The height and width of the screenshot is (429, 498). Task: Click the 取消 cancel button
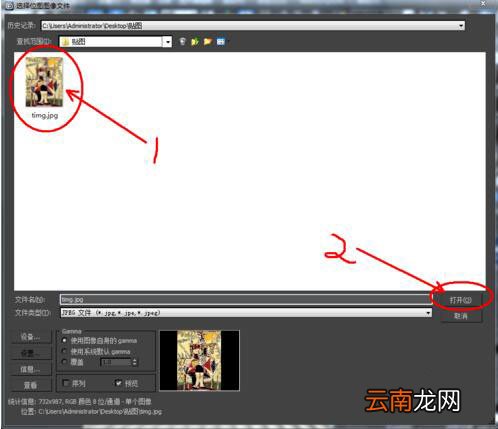click(461, 316)
